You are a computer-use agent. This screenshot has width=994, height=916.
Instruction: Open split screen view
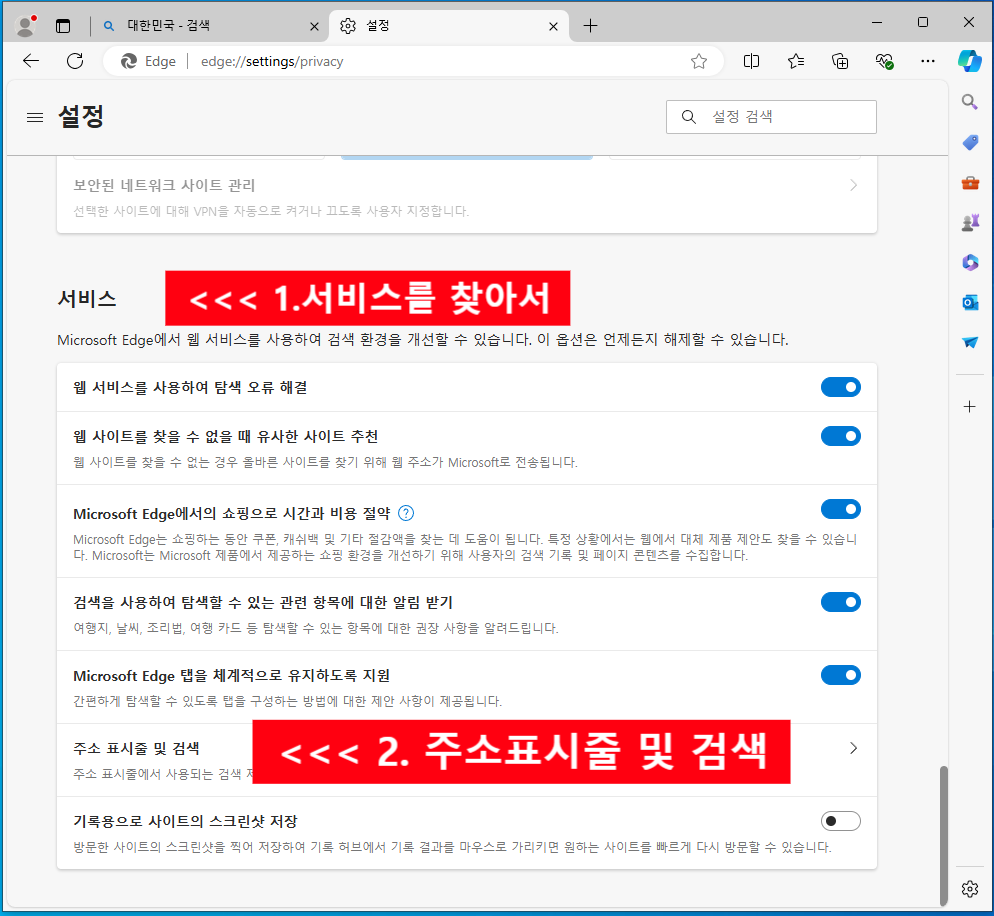pyautogui.click(x=751, y=61)
